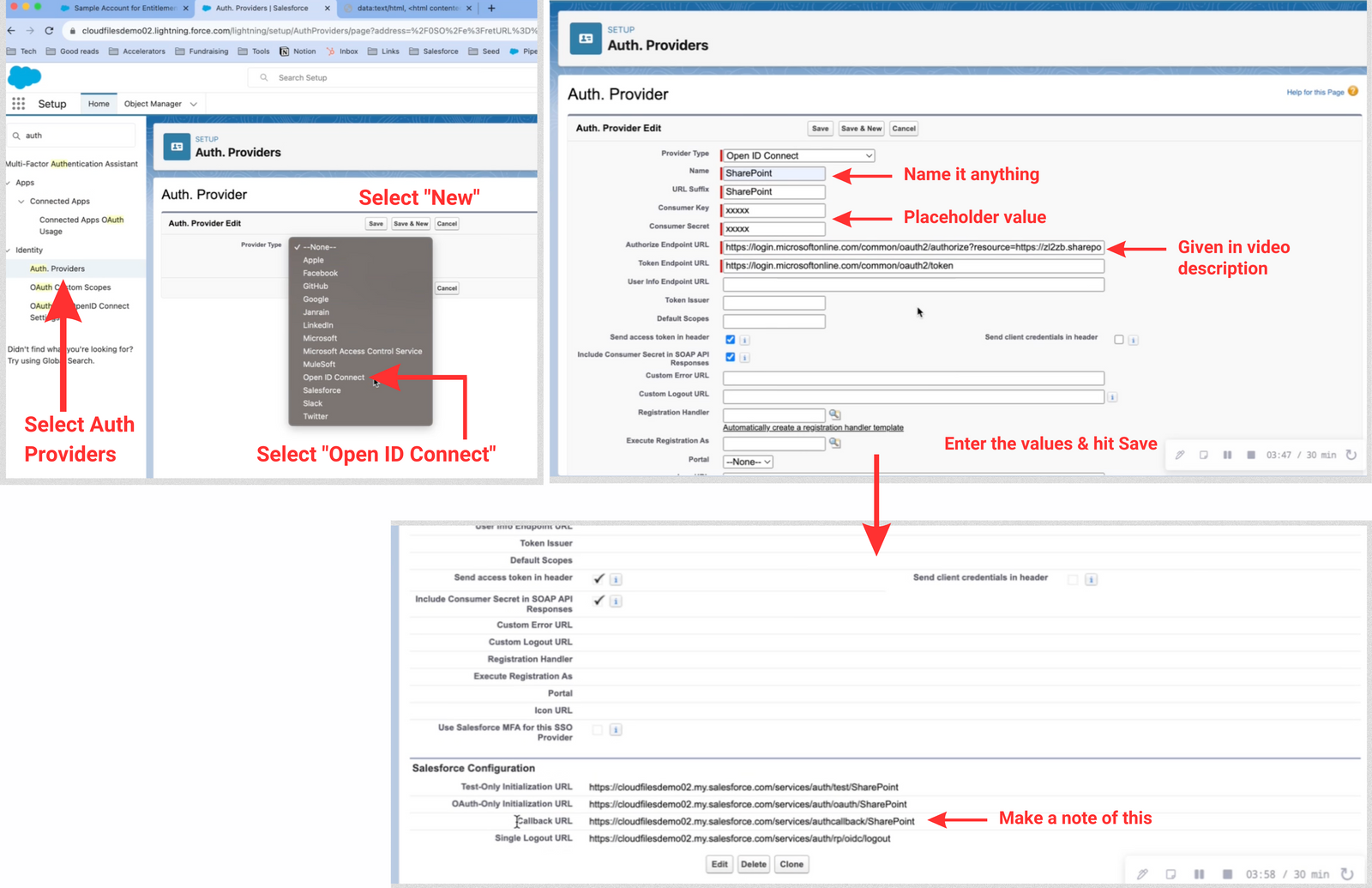Choose Open ID Connect from the provider type list
This screenshot has width=1372, height=888.
[x=334, y=378]
